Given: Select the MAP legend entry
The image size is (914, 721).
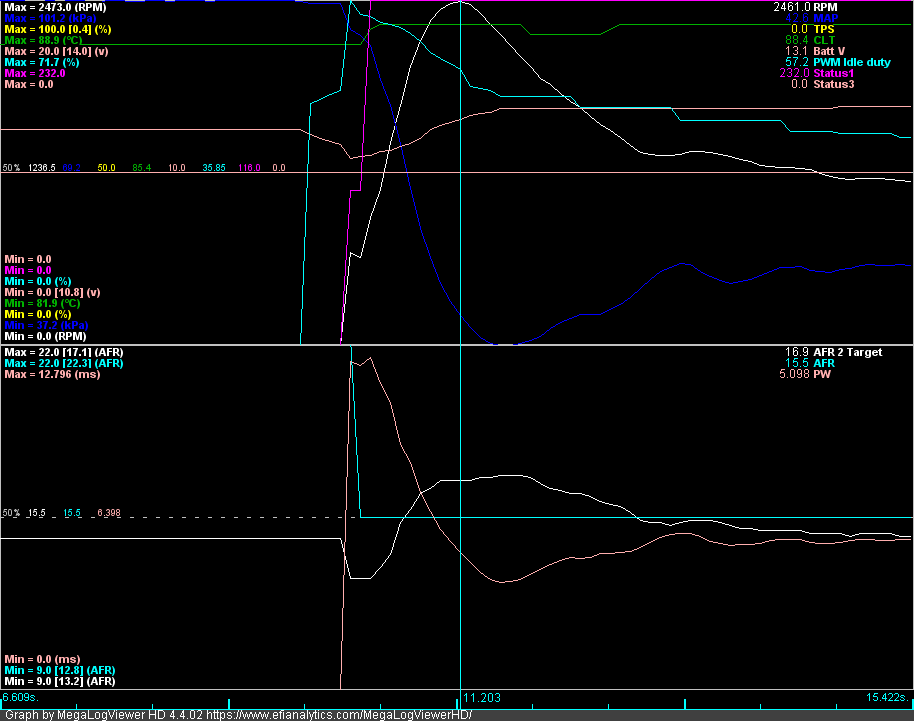Looking at the screenshot, I should [x=826, y=18].
